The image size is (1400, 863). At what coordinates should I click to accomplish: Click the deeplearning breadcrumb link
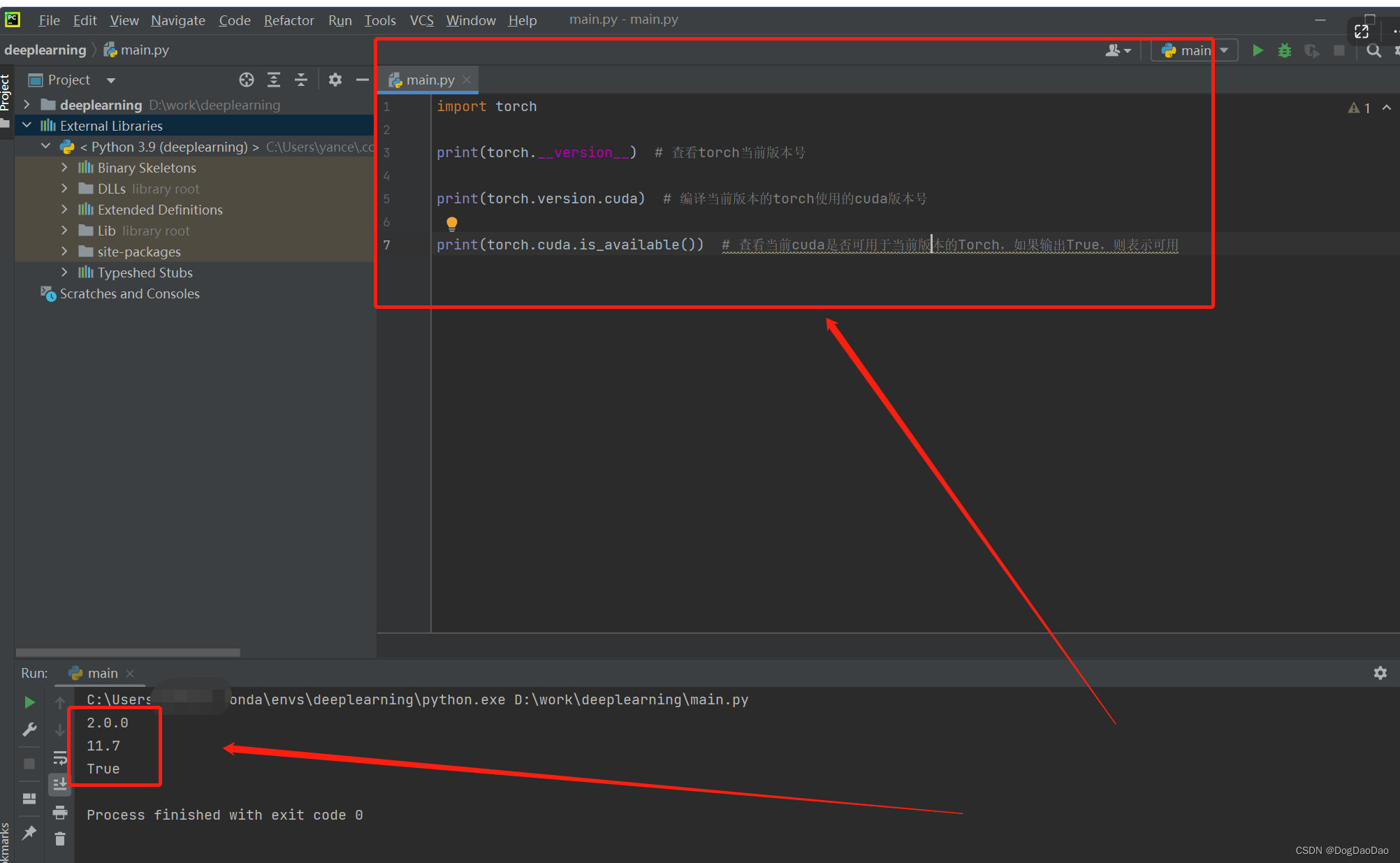click(x=45, y=50)
